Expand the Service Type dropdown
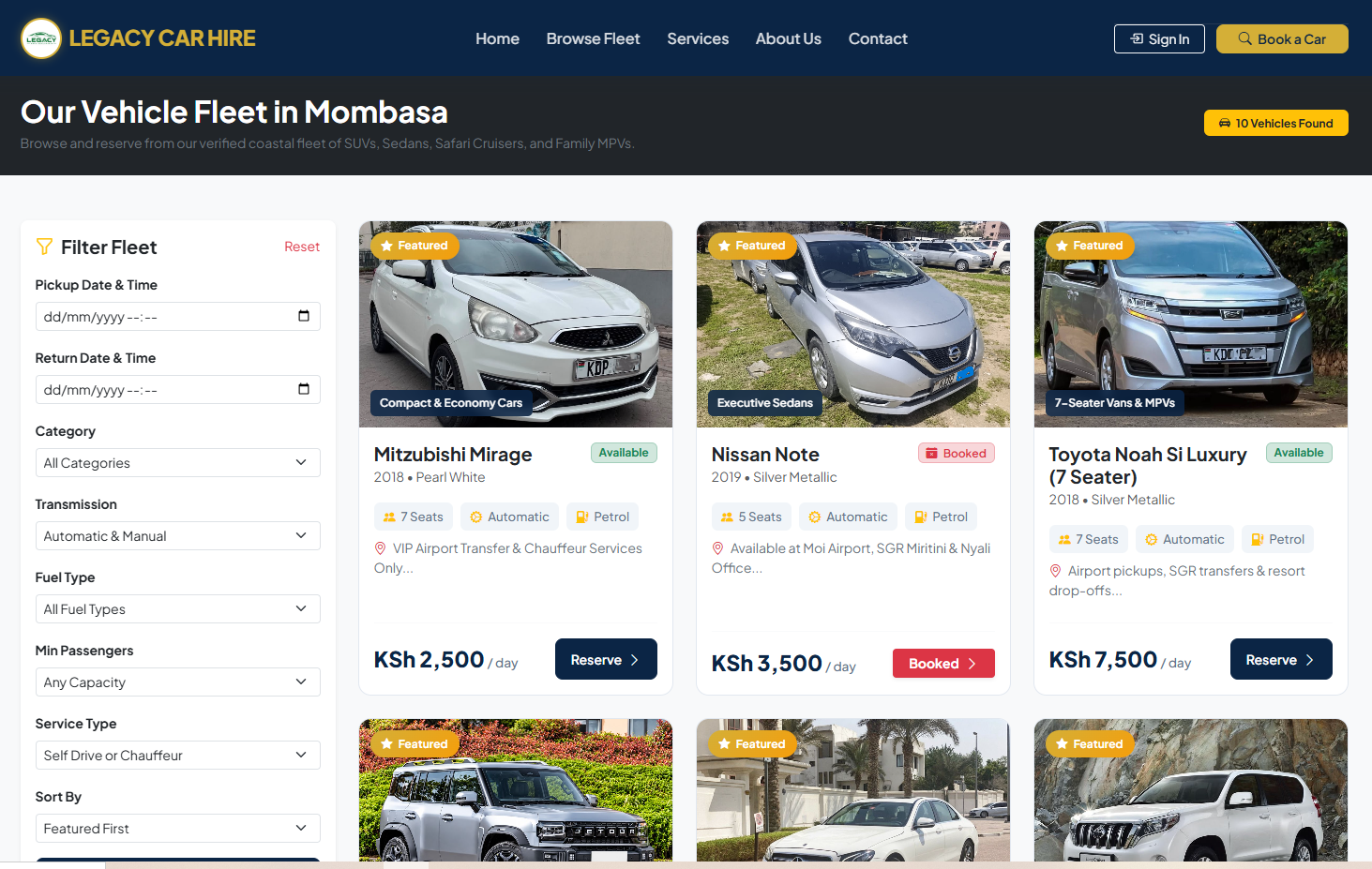 pos(178,756)
